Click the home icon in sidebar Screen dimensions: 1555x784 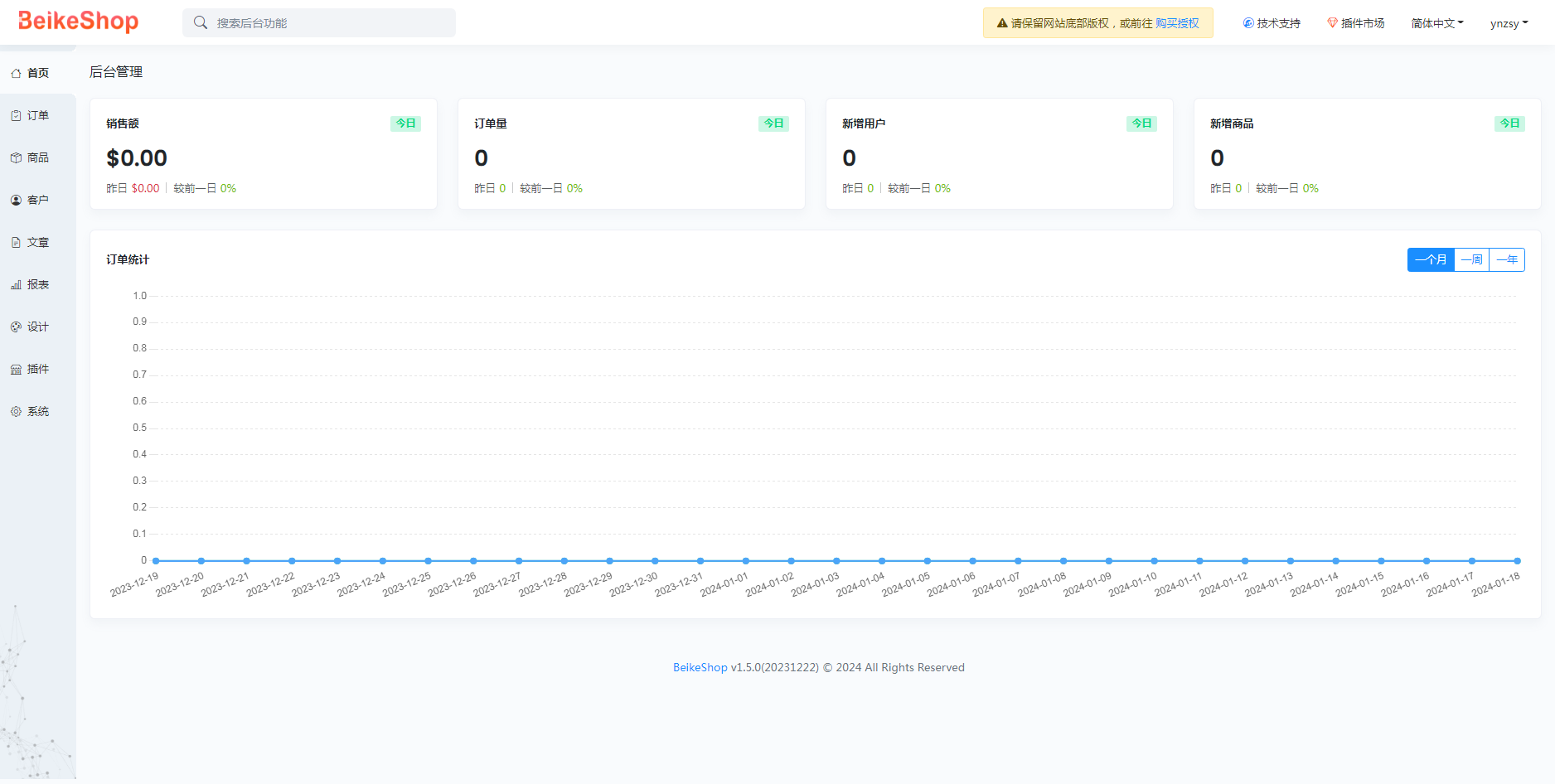tap(16, 74)
